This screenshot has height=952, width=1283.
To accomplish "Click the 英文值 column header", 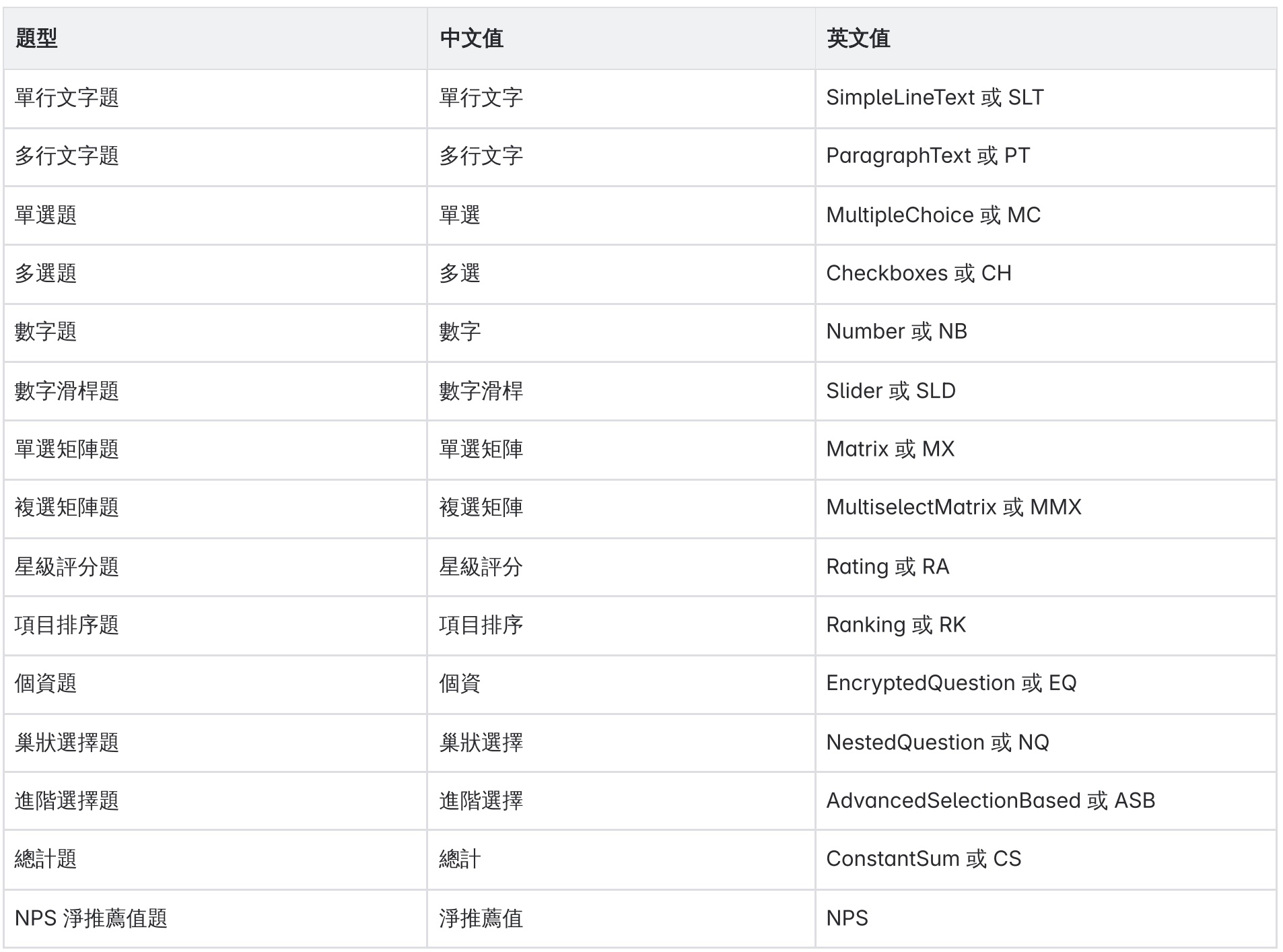I will (858, 38).
